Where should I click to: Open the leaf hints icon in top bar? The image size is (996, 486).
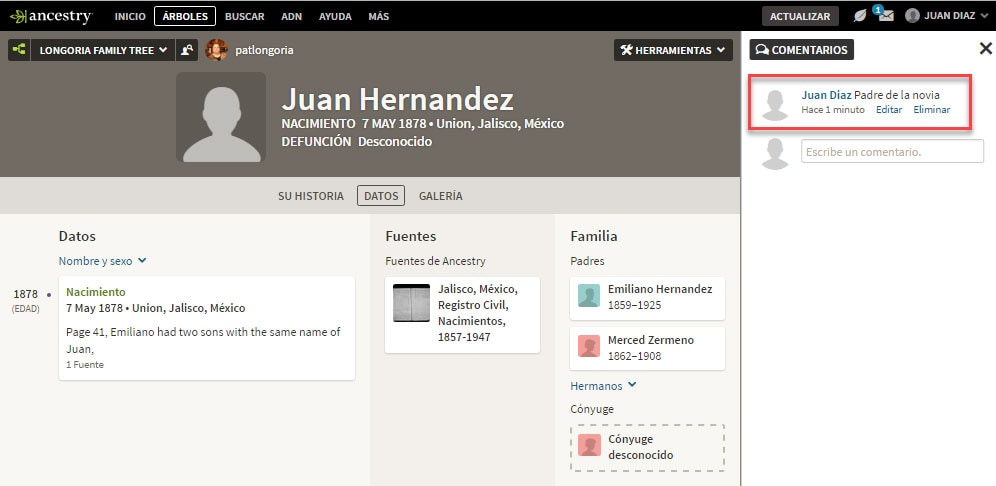[859, 16]
